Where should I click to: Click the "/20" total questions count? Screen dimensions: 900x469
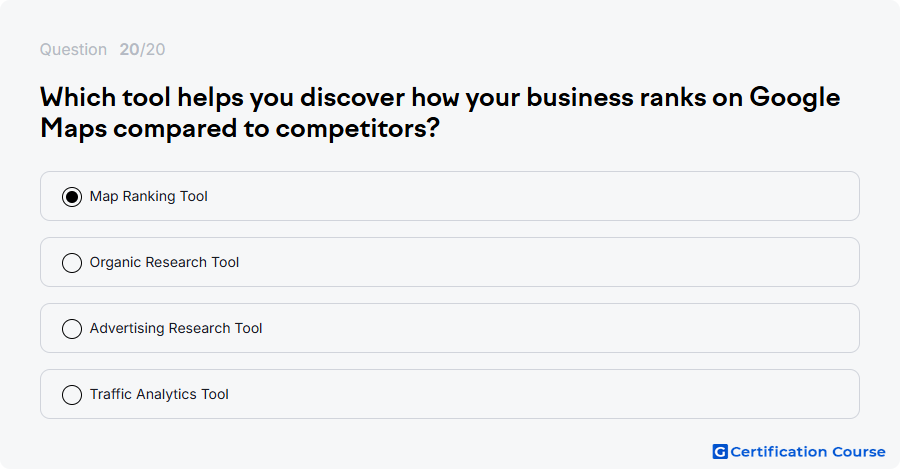pyautogui.click(x=153, y=49)
